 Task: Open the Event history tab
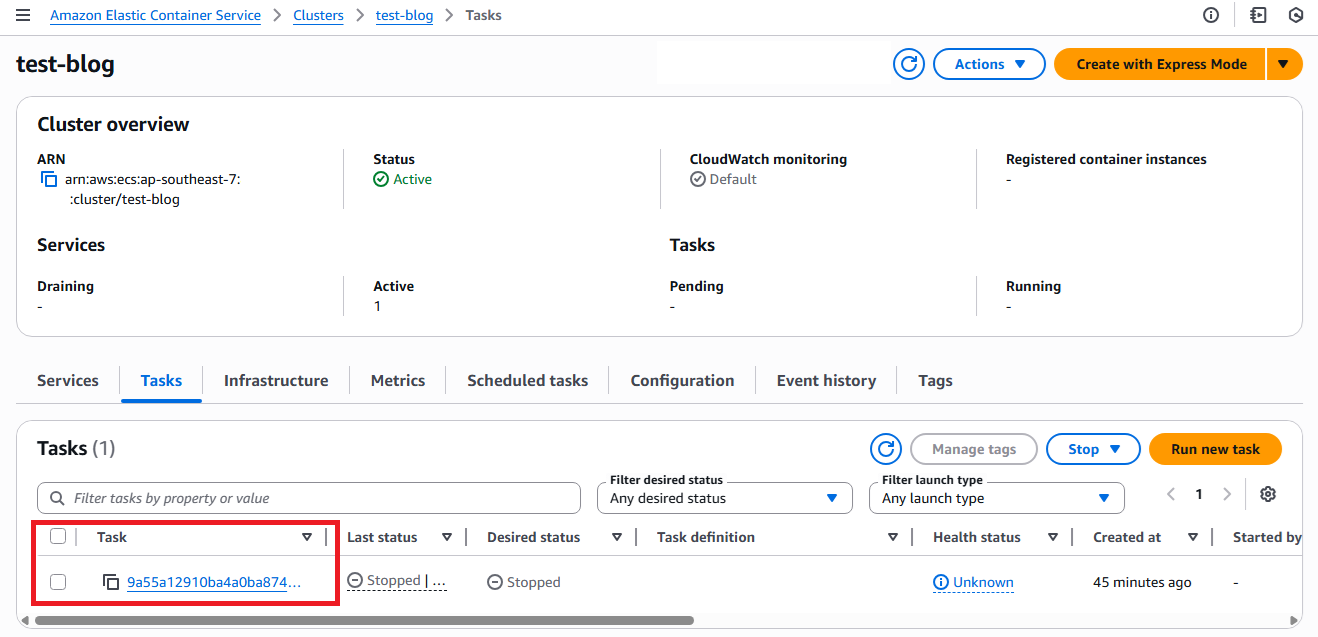(826, 381)
